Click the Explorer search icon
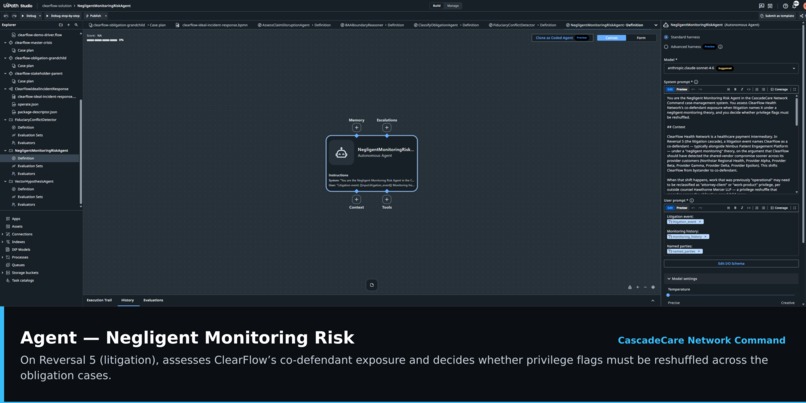Viewport: 806px width, 403px height. [76, 25]
